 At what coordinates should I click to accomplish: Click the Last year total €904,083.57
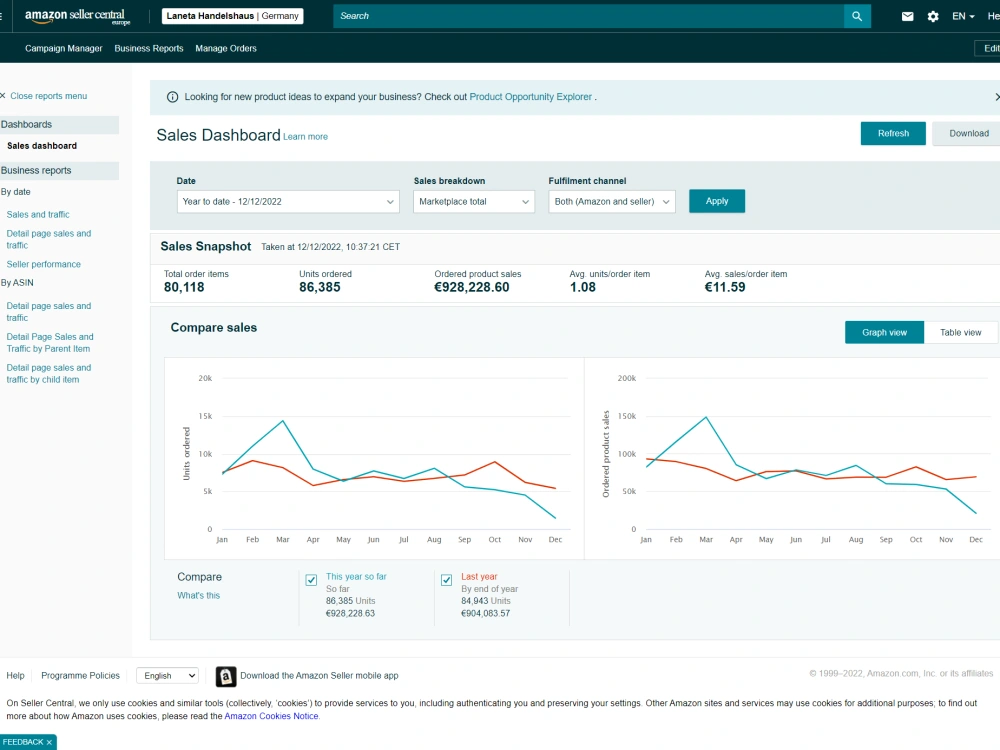[x=485, y=614]
